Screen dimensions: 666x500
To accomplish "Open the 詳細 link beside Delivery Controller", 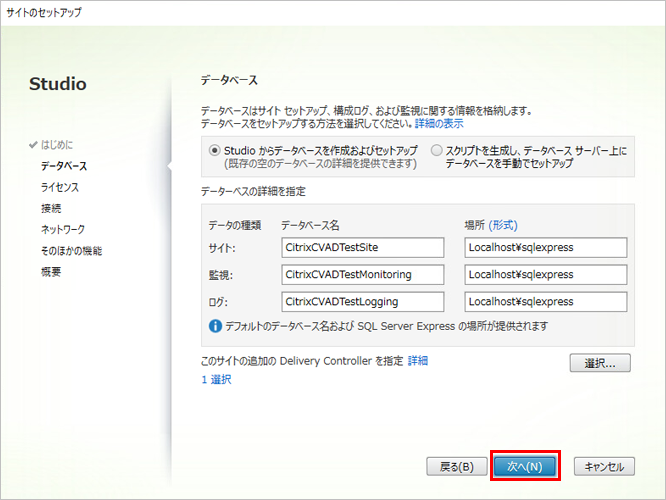I will [x=417, y=360].
